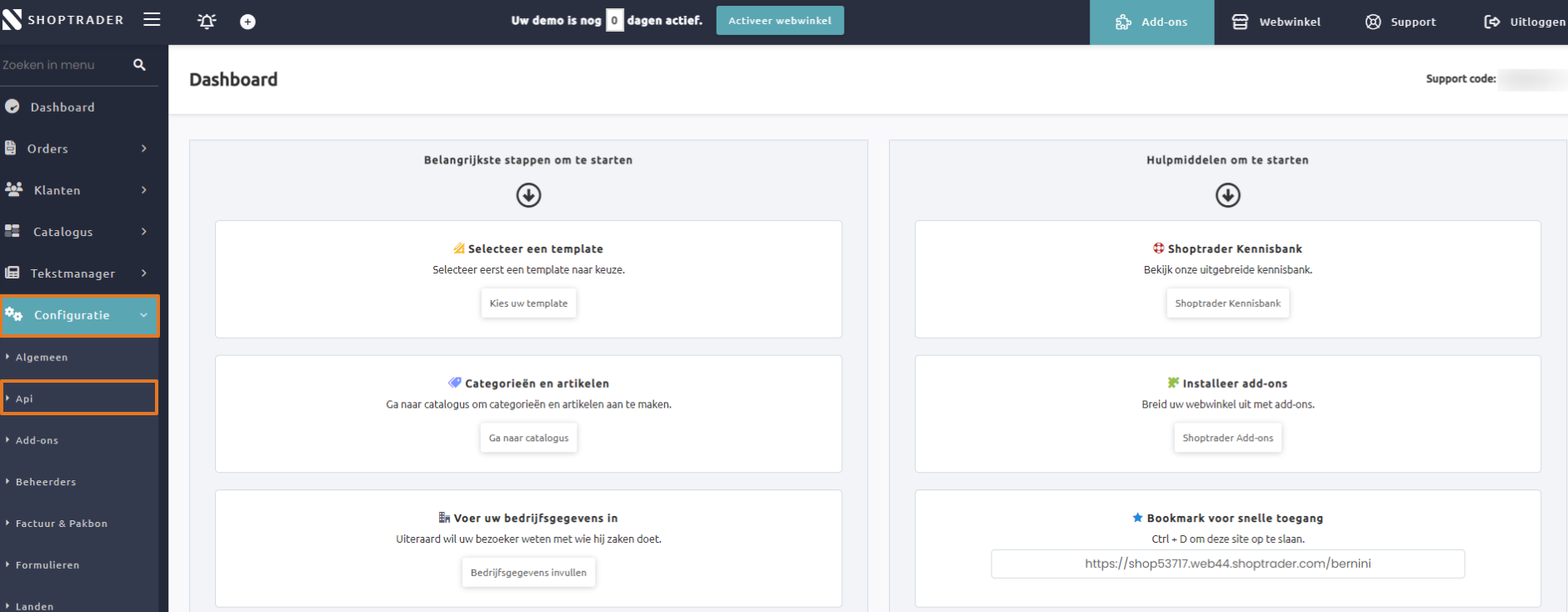Open the Support header link
This screenshot has height=612, width=1568.
1401,22
